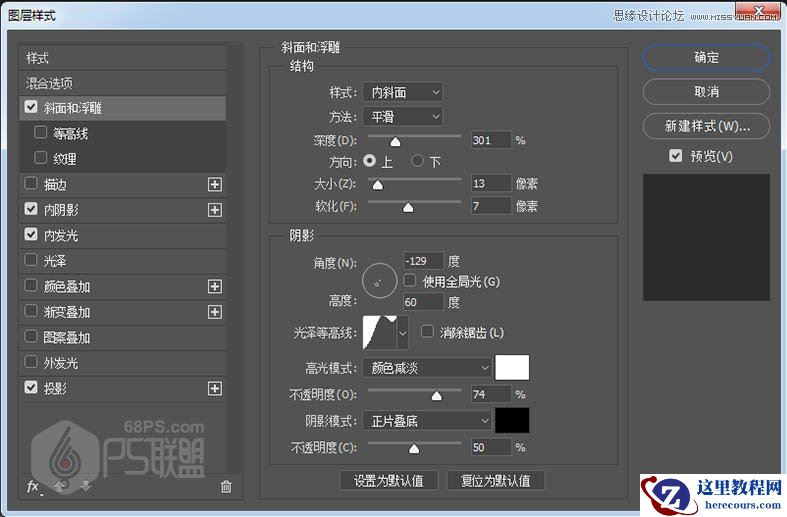
Task: Enable the 外发光 checkbox
Action: [31, 362]
